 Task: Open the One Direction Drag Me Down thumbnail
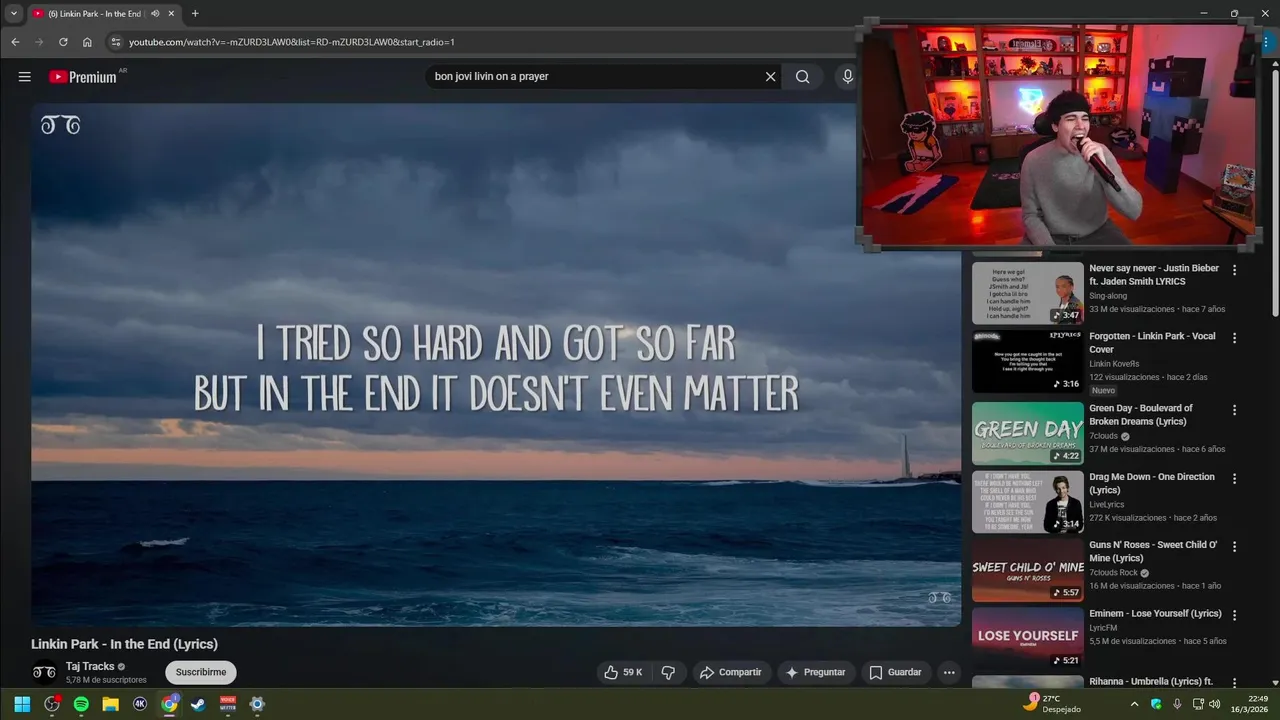[x=1028, y=502]
